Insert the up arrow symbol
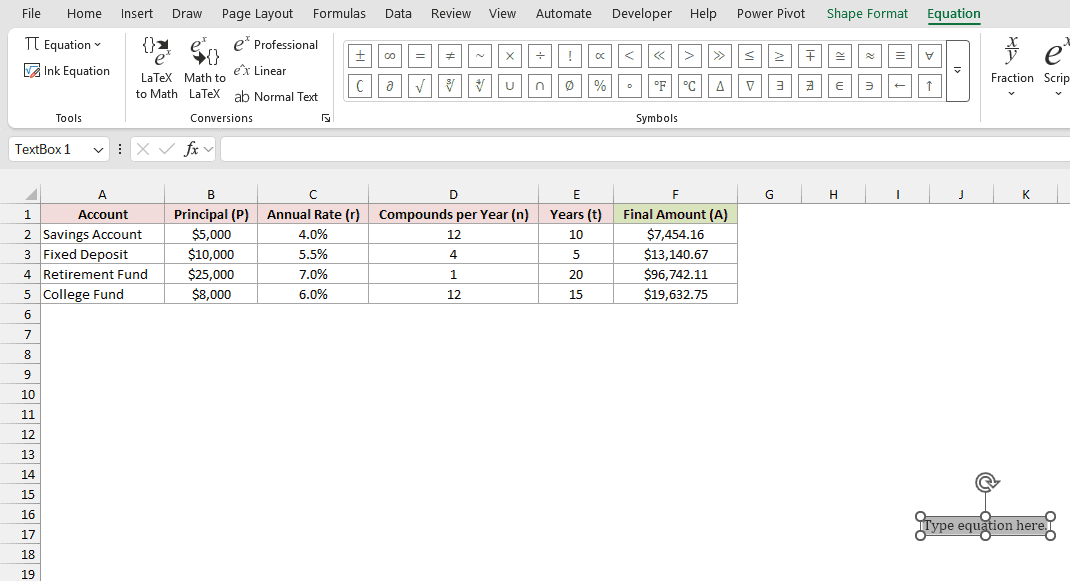1070x581 pixels. point(929,86)
